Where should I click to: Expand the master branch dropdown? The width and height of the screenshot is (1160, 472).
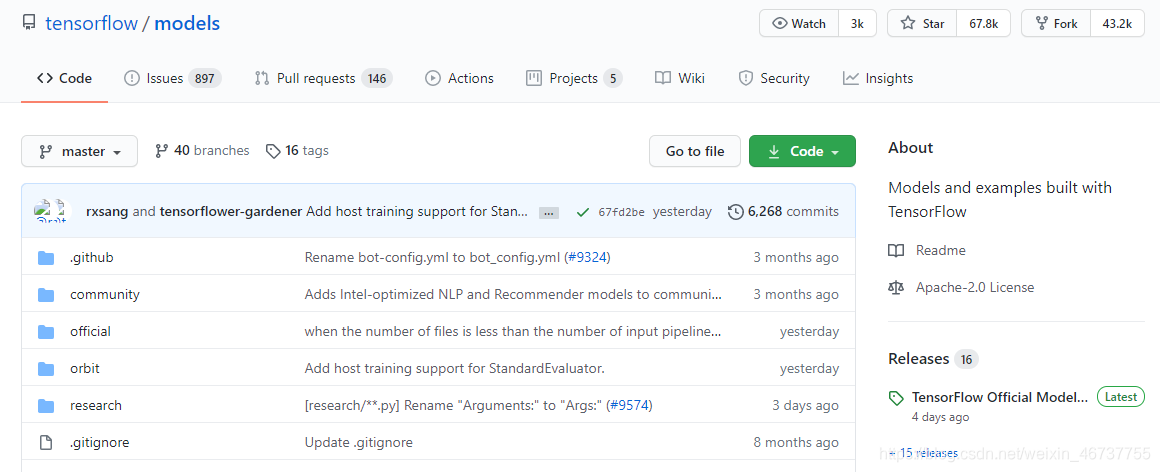coord(79,151)
